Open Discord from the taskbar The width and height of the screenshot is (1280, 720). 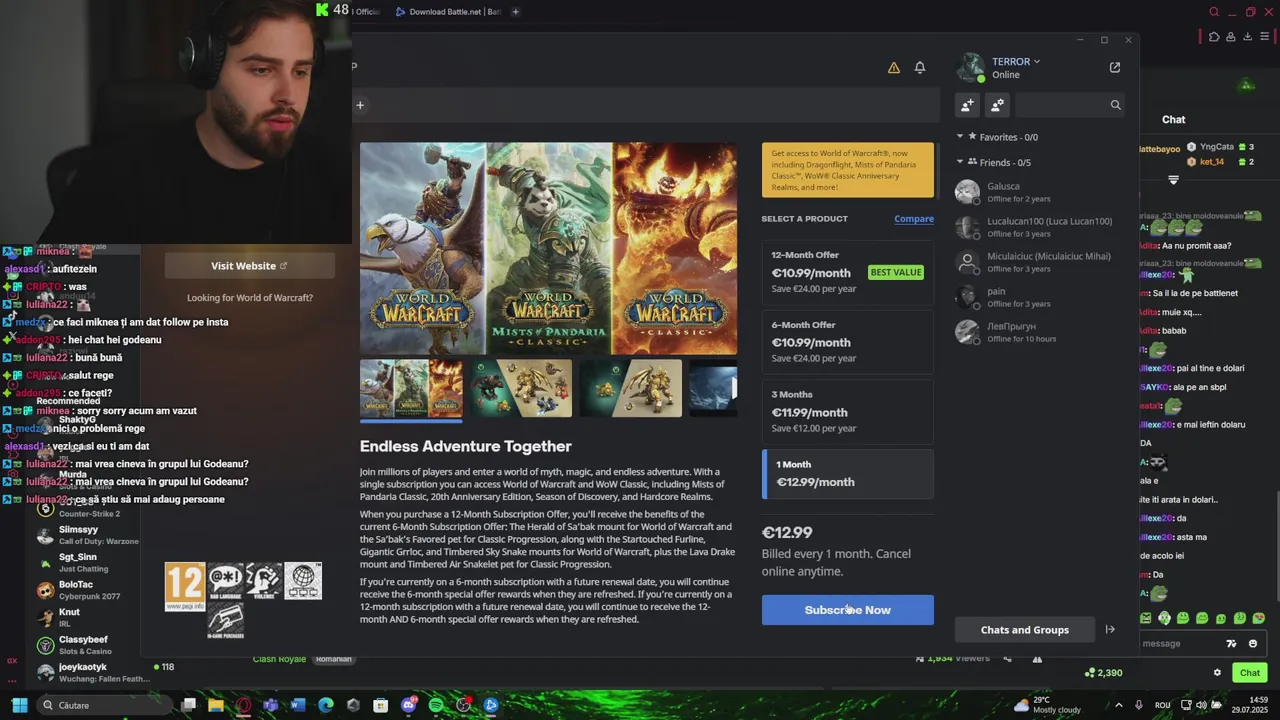point(408,705)
